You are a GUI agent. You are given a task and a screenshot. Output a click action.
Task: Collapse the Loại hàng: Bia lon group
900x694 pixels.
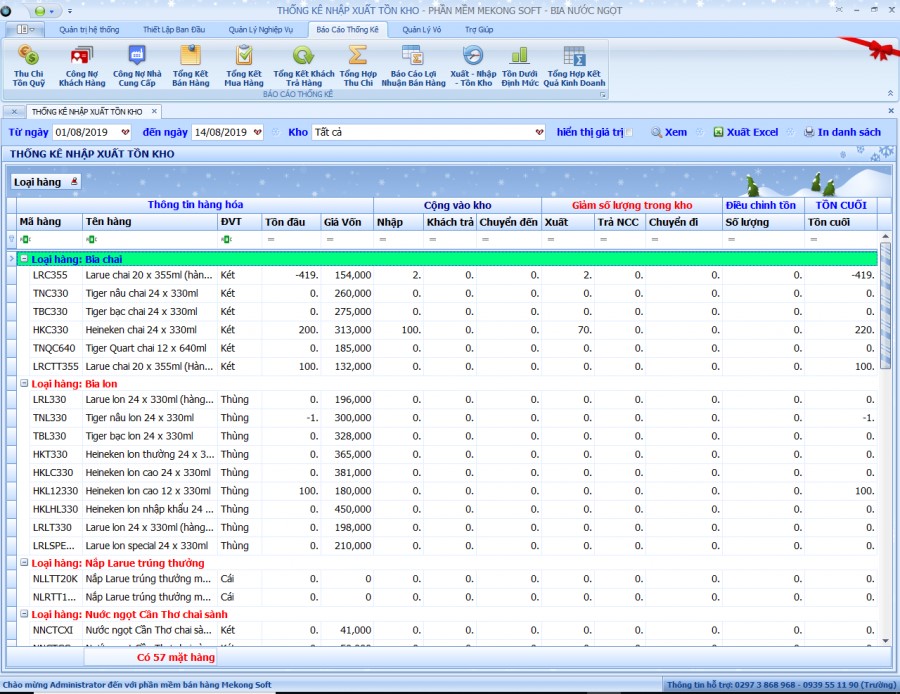tap(24, 383)
